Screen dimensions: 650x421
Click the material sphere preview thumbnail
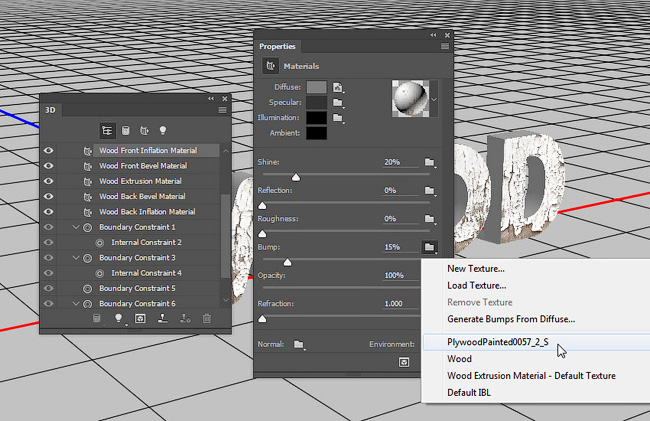pos(410,99)
